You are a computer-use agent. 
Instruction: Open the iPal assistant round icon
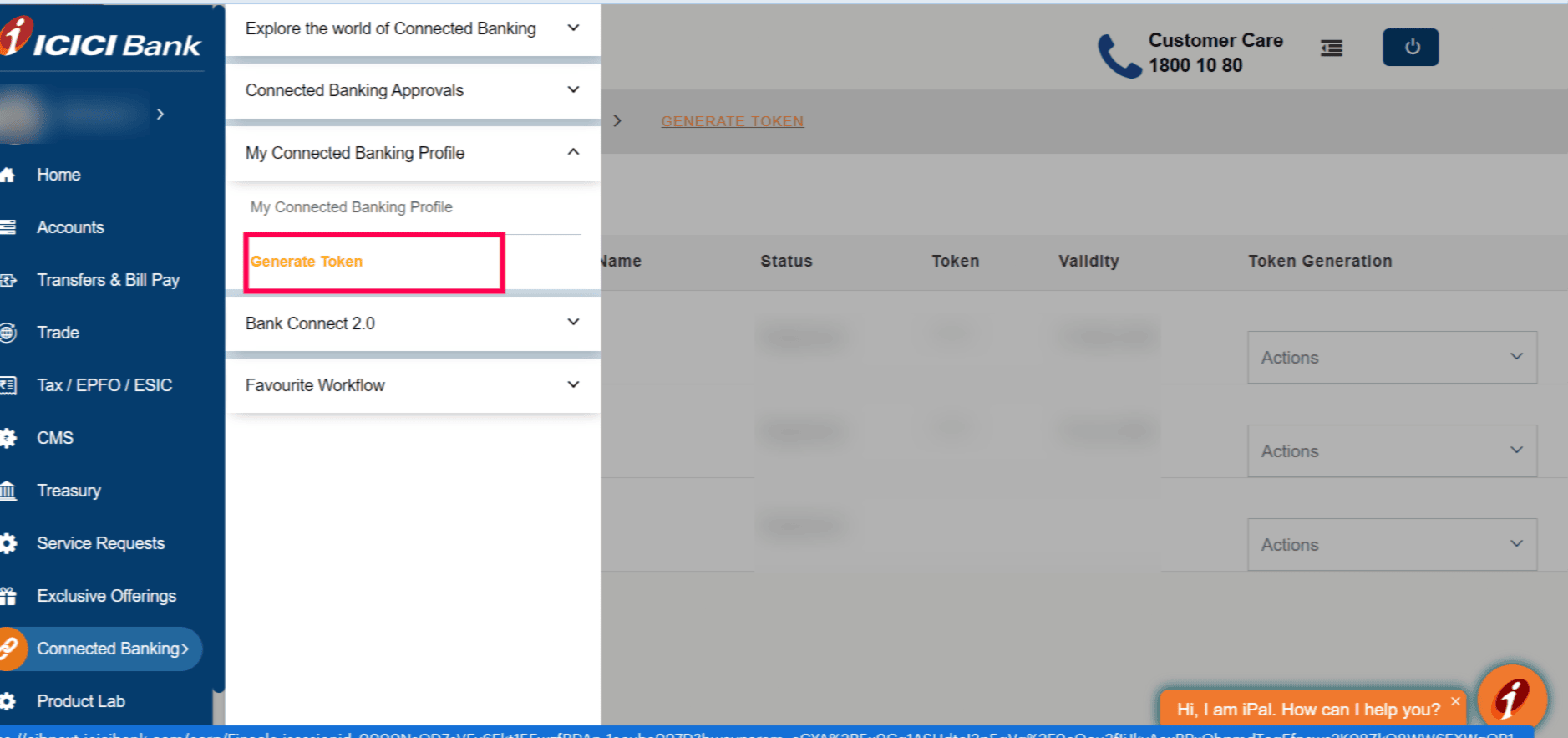tap(1512, 698)
